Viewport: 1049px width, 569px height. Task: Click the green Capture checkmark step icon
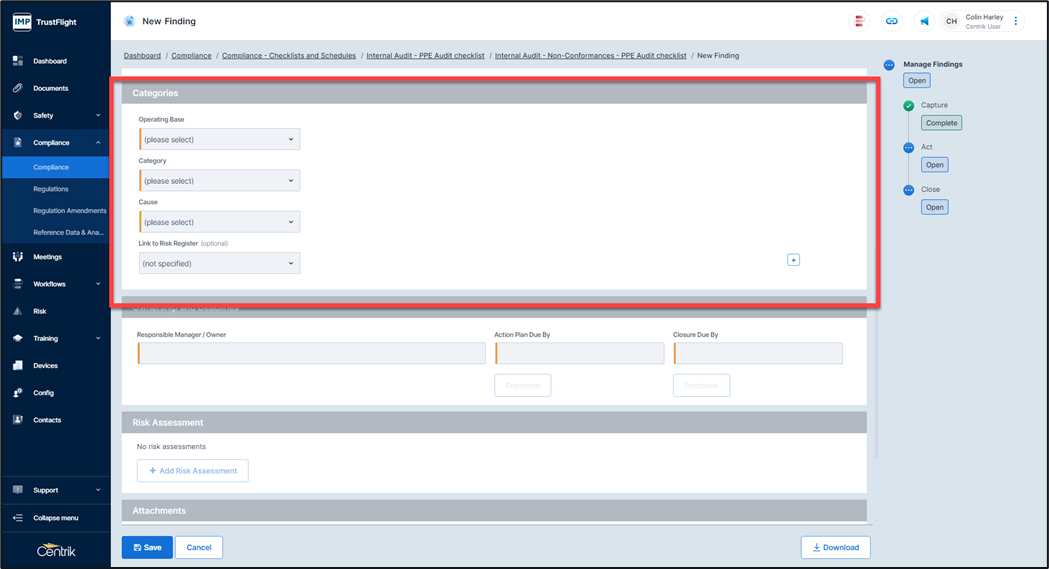(909, 106)
